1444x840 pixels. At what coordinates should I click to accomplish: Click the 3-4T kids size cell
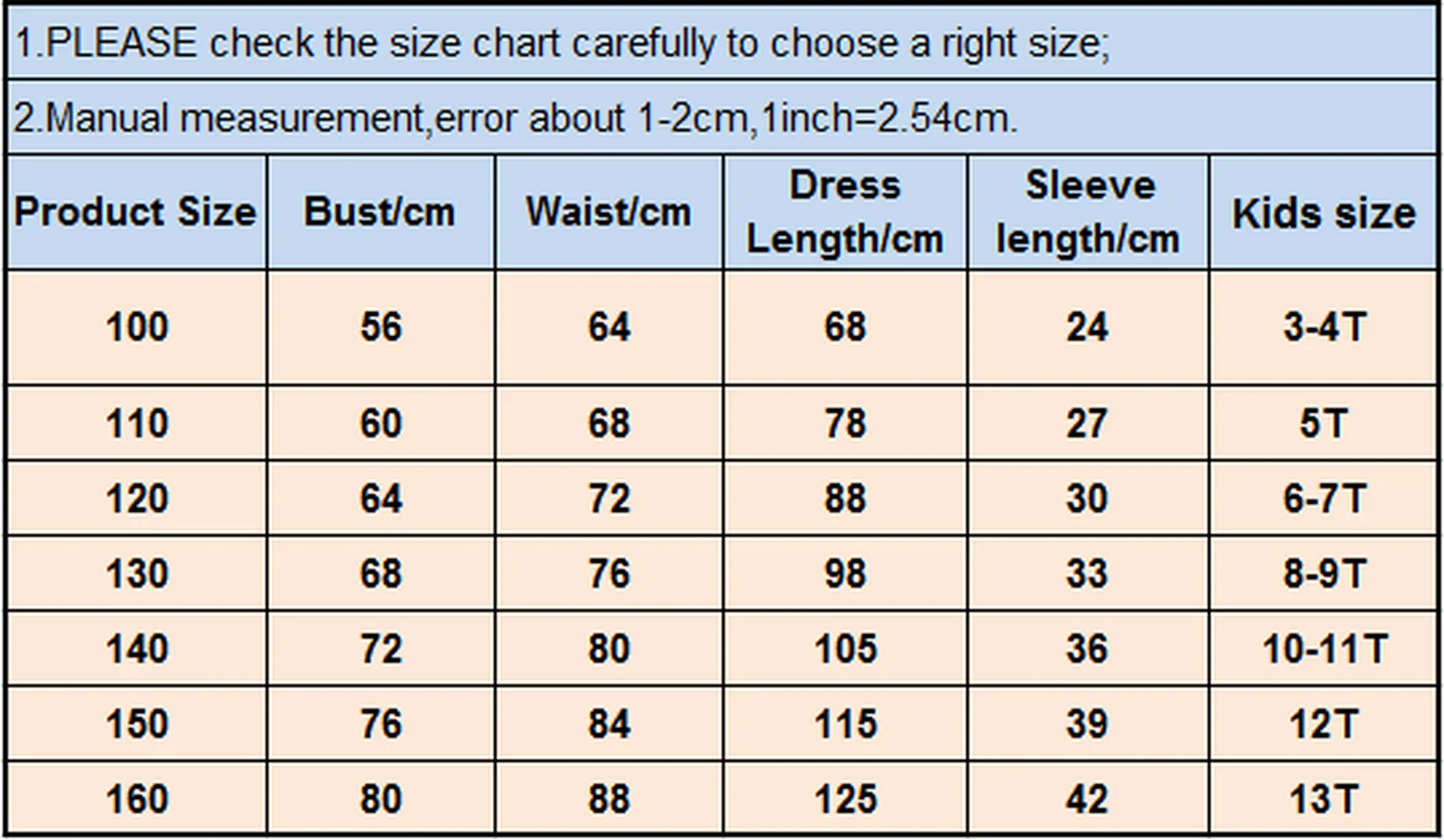pos(1323,327)
